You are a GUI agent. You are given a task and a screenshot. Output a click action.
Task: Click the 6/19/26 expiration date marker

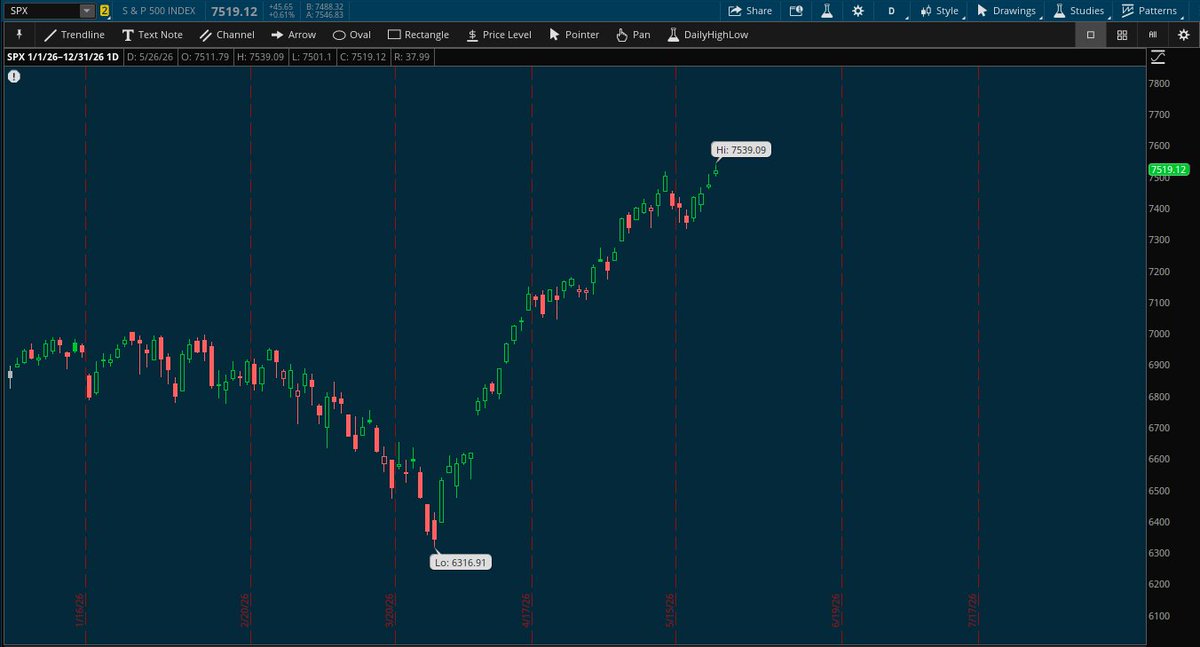click(836, 610)
